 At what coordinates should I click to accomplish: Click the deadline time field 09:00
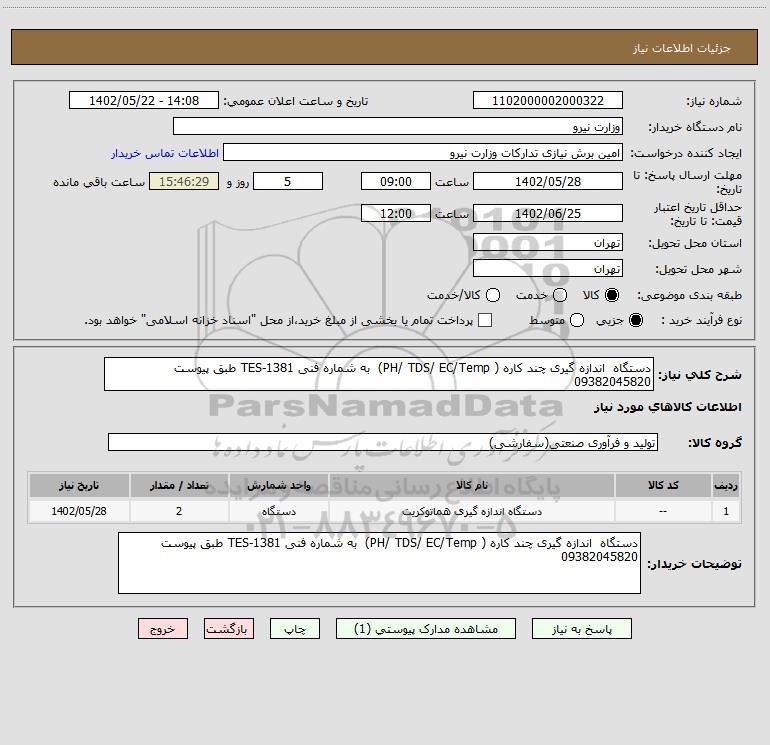[x=396, y=181]
